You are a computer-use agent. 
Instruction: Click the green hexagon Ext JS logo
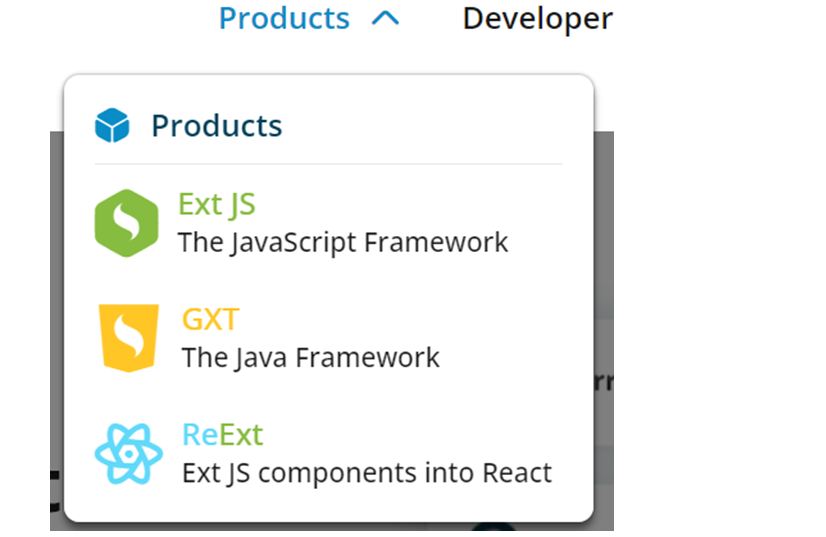pyautogui.click(x=126, y=223)
